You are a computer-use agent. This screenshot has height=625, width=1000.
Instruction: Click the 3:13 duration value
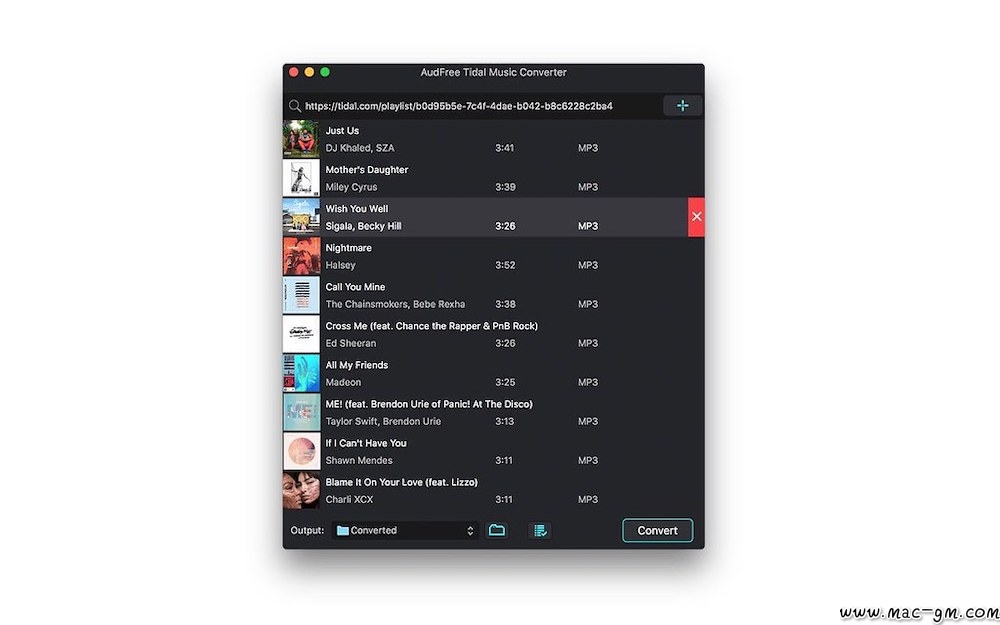[x=505, y=421]
